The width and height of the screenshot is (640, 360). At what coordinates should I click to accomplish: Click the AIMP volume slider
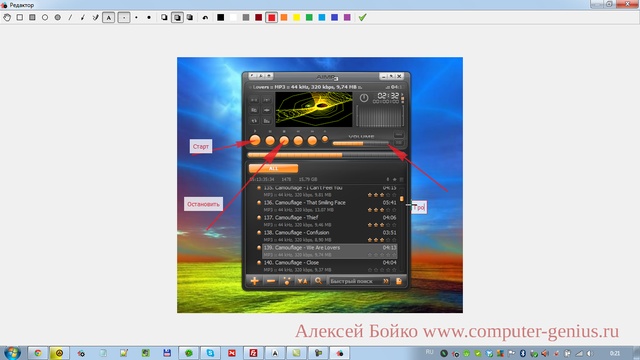(360, 144)
